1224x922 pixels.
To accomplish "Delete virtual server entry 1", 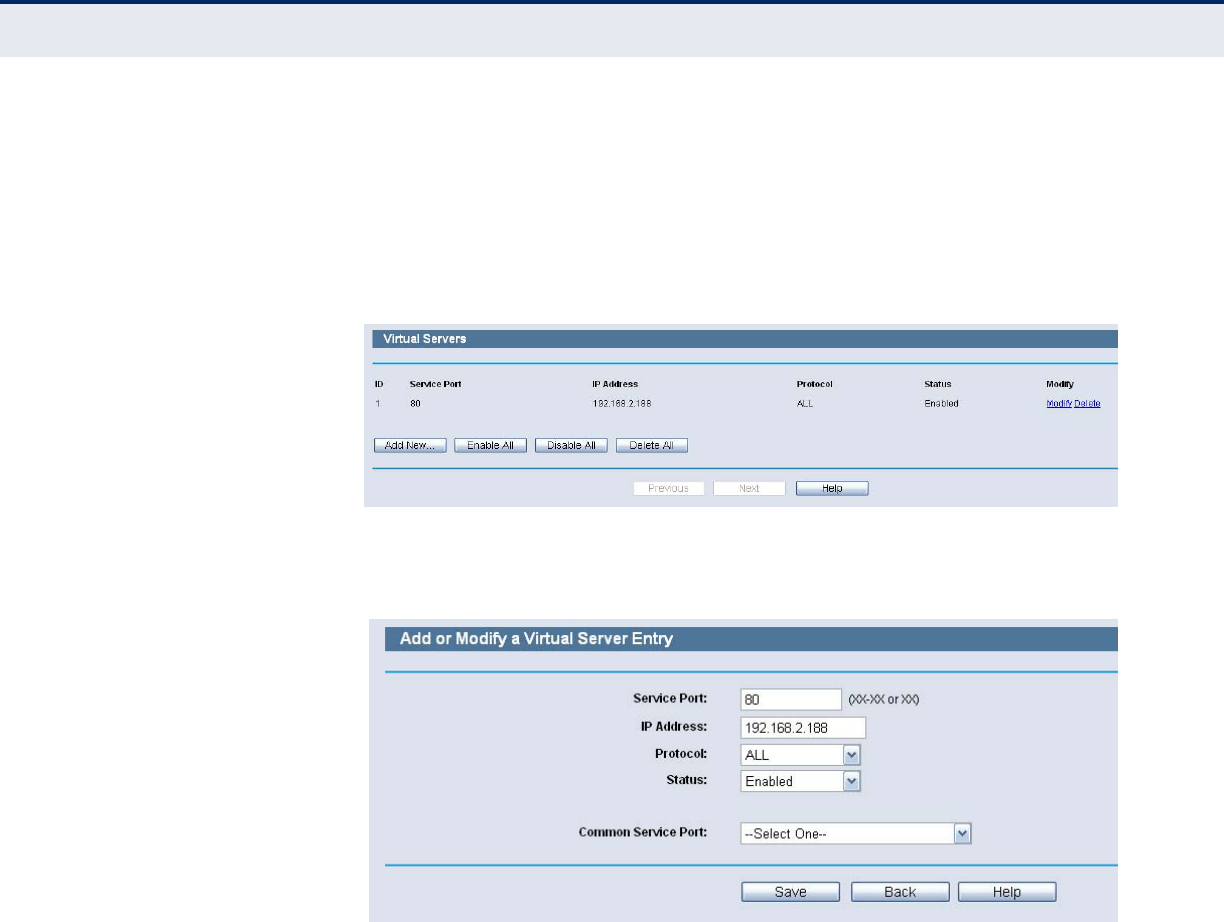I will click(x=1088, y=403).
